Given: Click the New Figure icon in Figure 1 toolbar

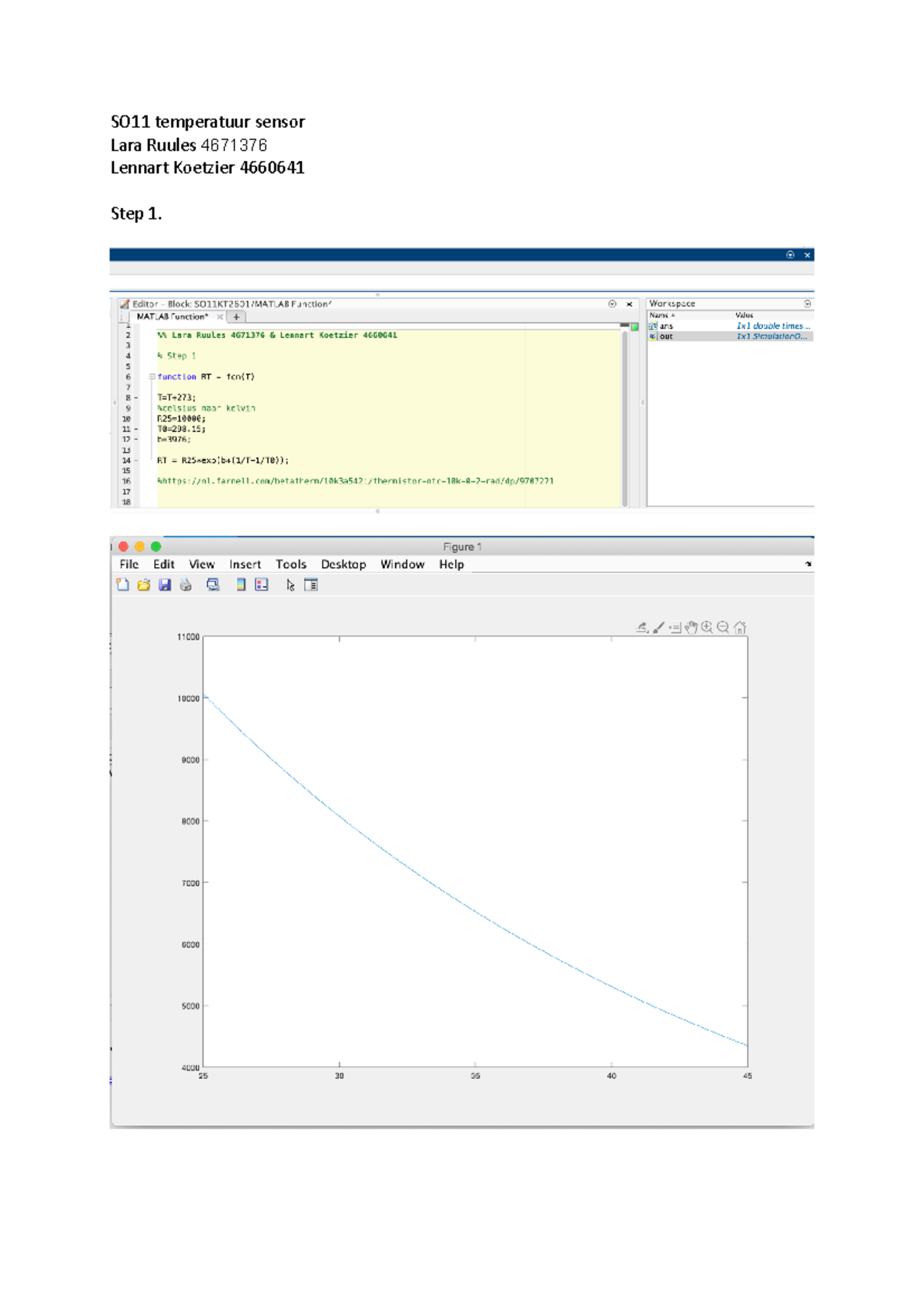Looking at the screenshot, I should tap(122, 585).
